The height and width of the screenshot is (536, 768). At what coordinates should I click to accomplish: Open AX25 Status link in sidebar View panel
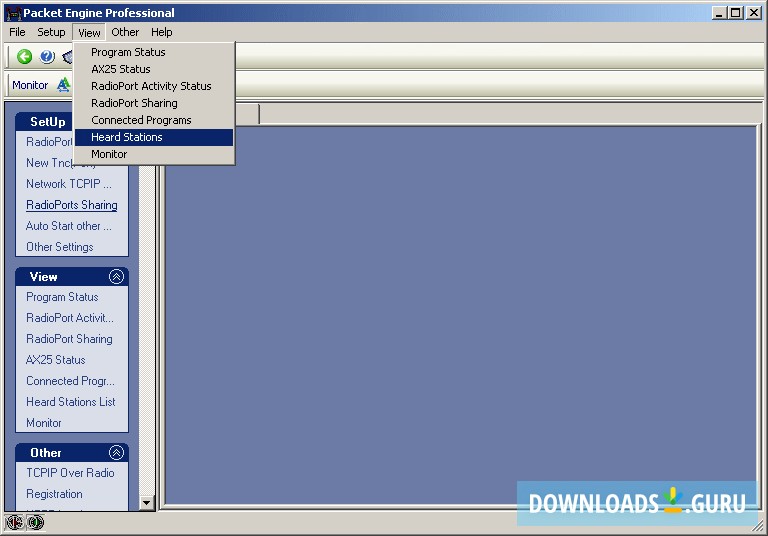click(55, 360)
